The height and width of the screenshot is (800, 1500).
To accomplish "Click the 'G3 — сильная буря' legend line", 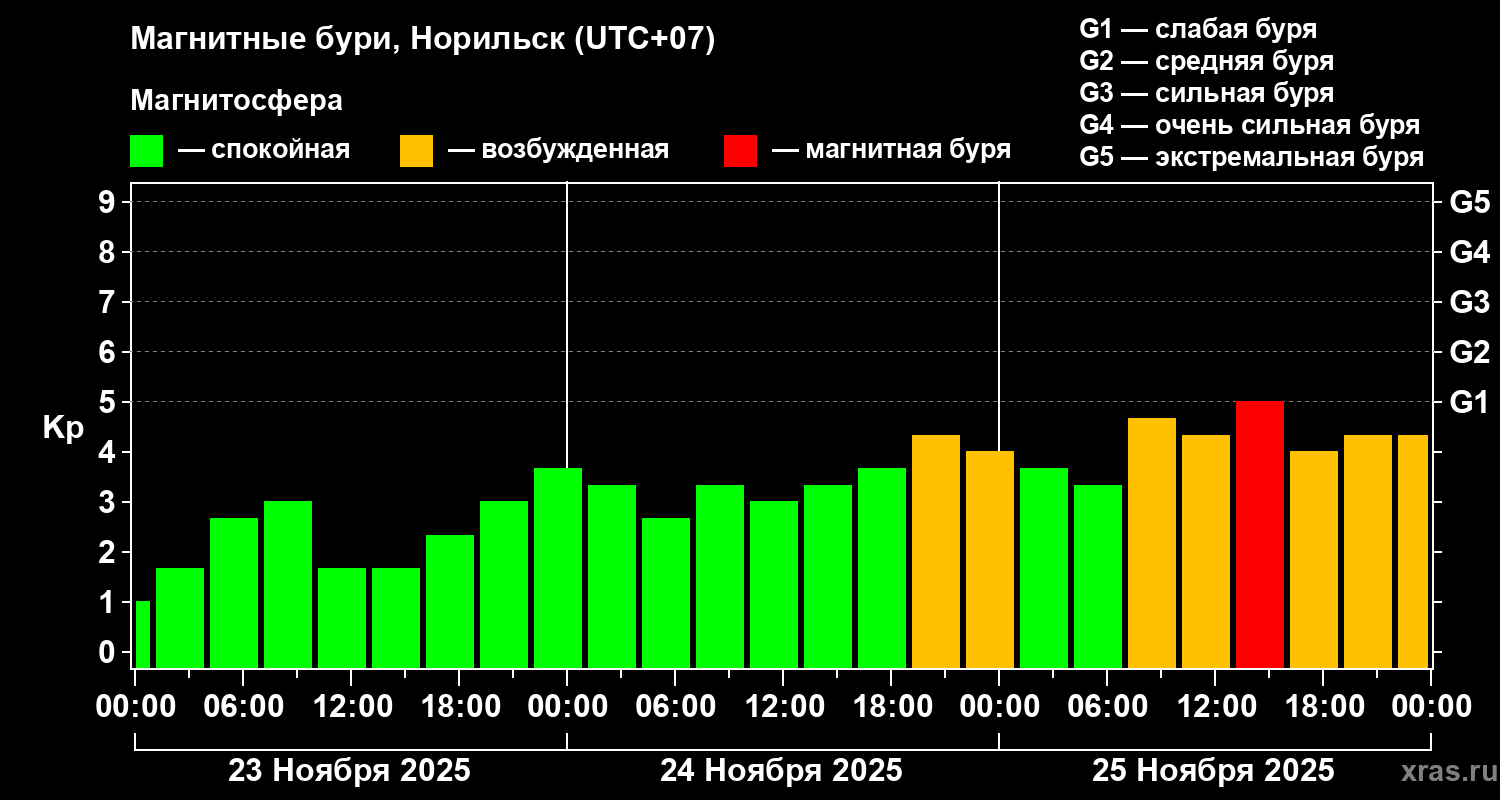I will pos(1206,93).
